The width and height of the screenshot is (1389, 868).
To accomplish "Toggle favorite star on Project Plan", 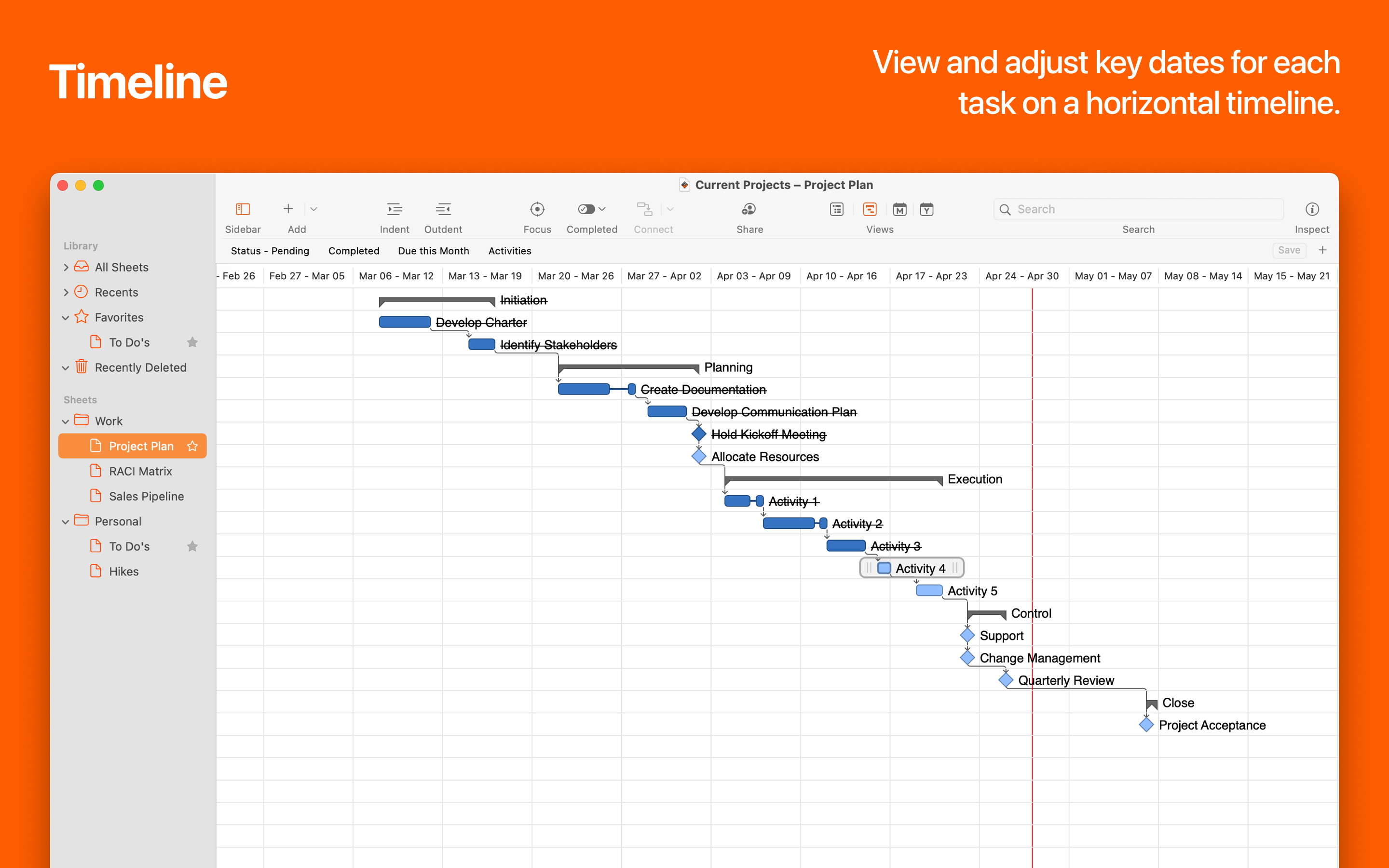I will [192, 446].
